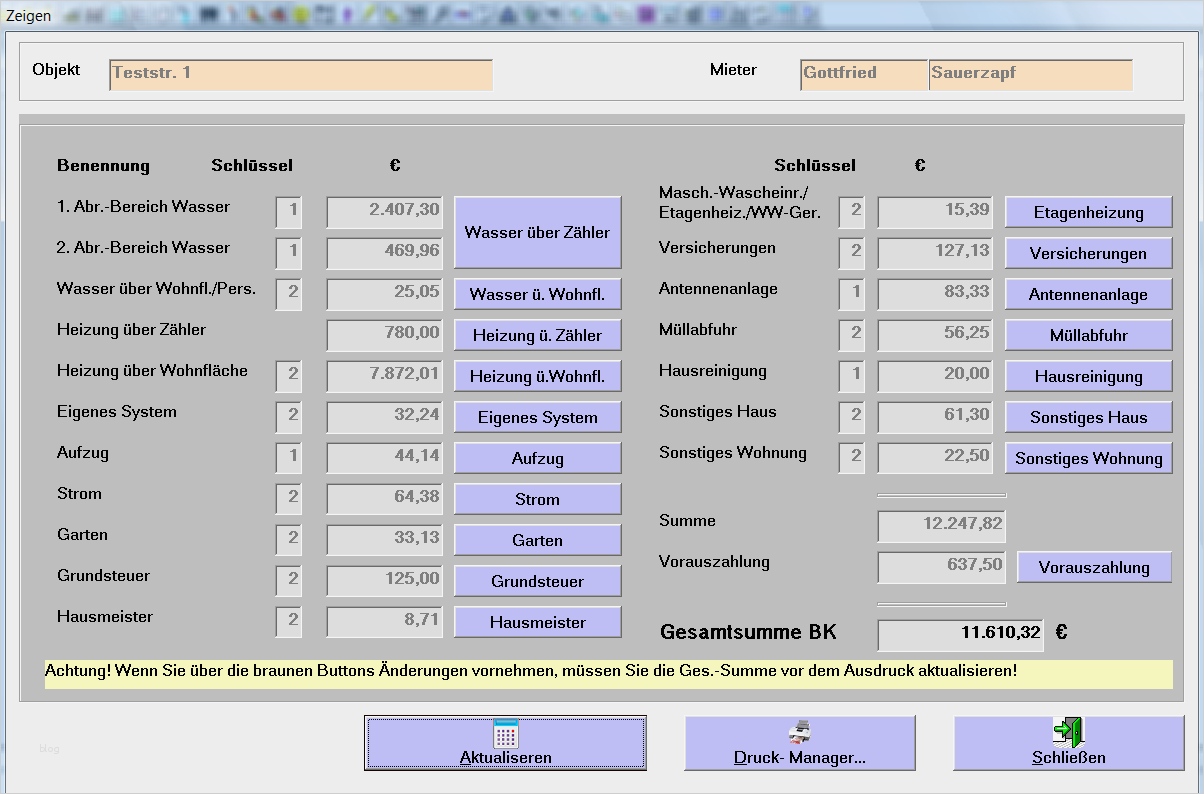Image resolution: width=1204 pixels, height=794 pixels.
Task: Click the Heizung ü.Wohnfl. button
Action: click(537, 376)
